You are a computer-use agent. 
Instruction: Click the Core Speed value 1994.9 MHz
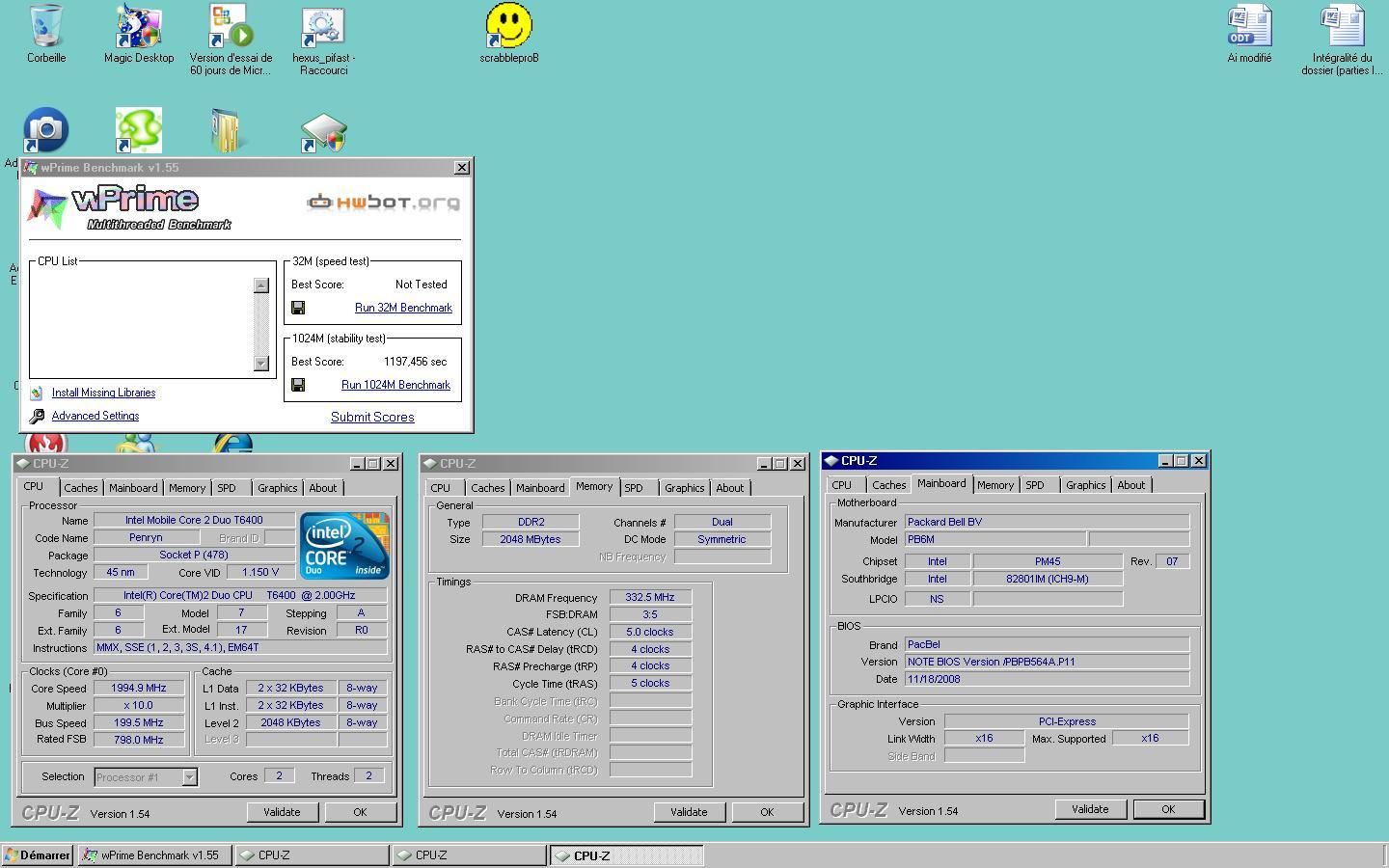(139, 689)
